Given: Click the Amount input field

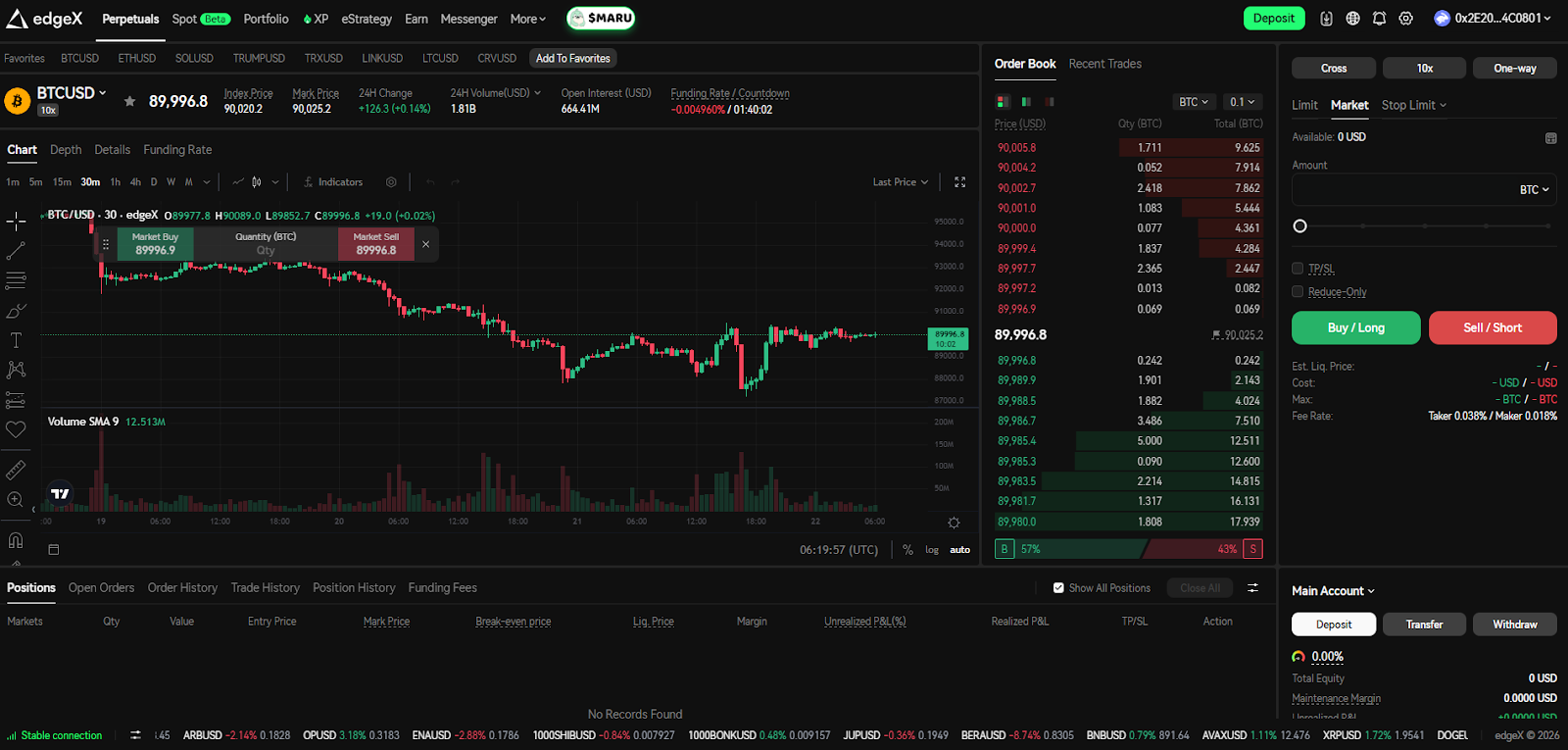Looking at the screenshot, I should pos(1424,189).
